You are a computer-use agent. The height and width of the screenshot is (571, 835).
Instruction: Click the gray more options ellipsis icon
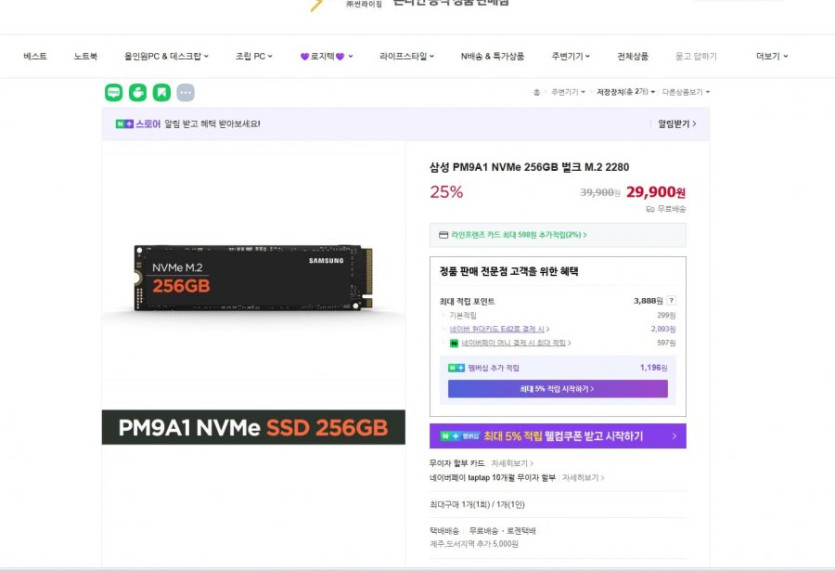point(185,92)
